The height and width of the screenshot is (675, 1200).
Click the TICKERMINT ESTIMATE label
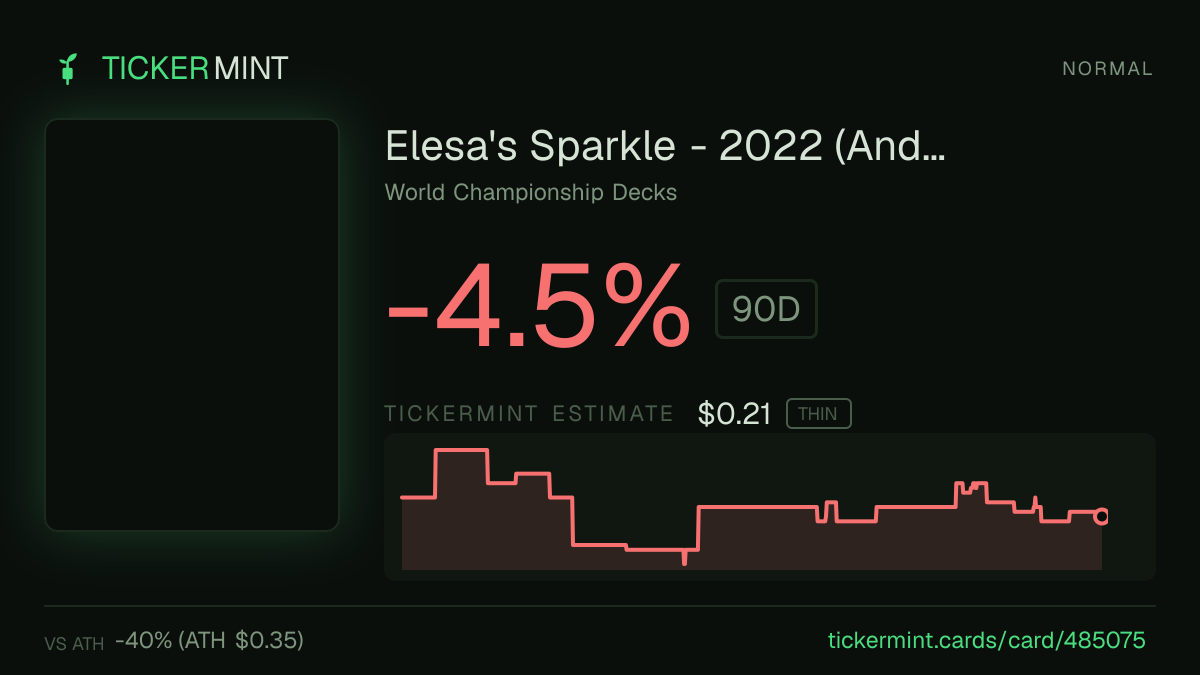pos(529,414)
